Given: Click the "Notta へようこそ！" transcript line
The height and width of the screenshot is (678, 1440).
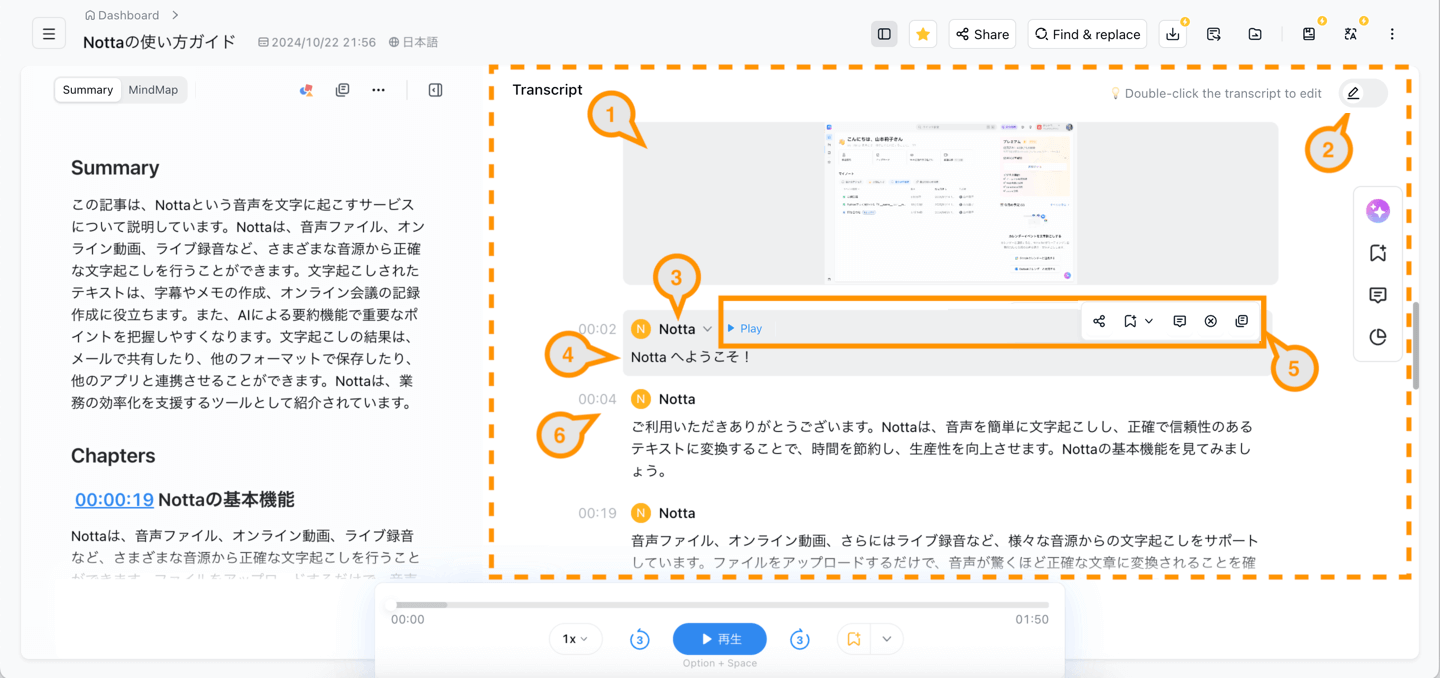Looking at the screenshot, I should [x=692, y=357].
